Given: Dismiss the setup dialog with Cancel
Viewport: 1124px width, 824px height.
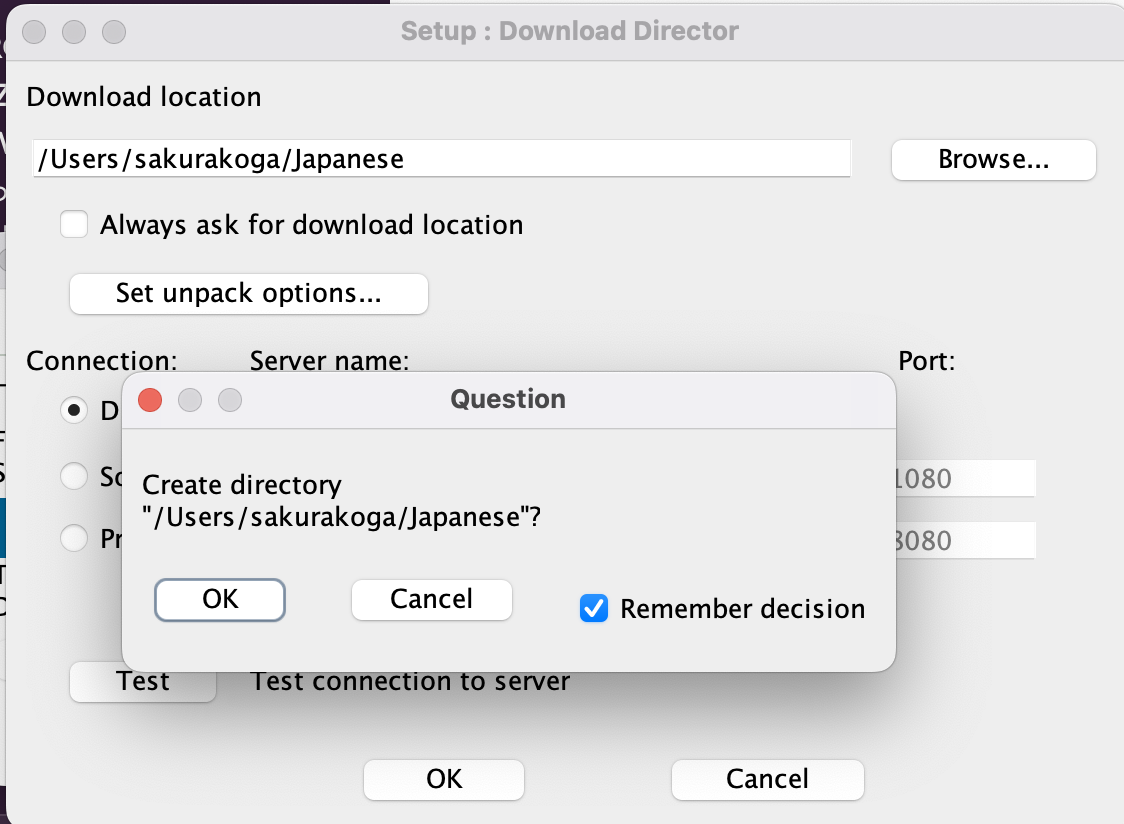Looking at the screenshot, I should tap(766, 780).
